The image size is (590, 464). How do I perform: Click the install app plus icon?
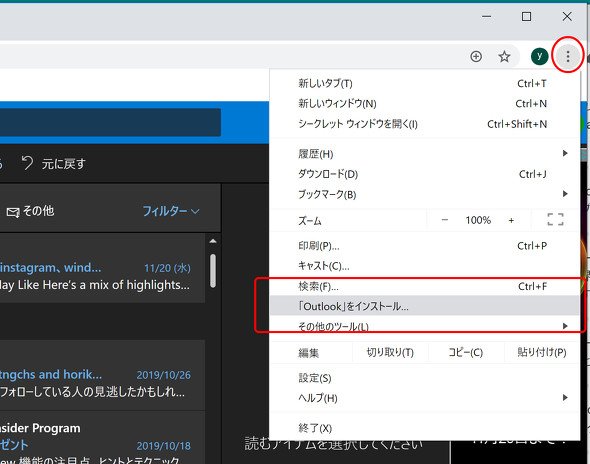pyautogui.click(x=476, y=56)
